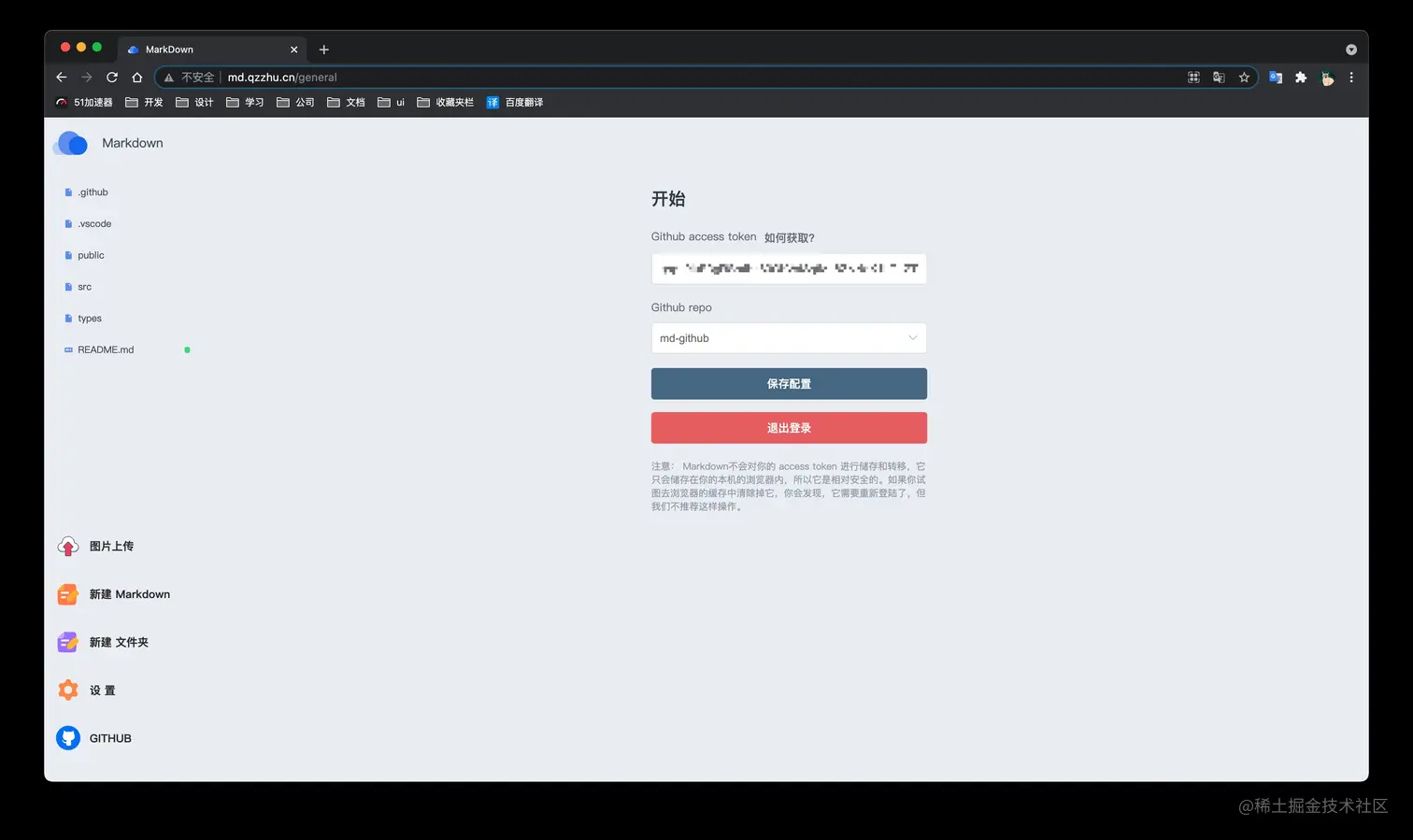Click the browser home icon

click(137, 78)
